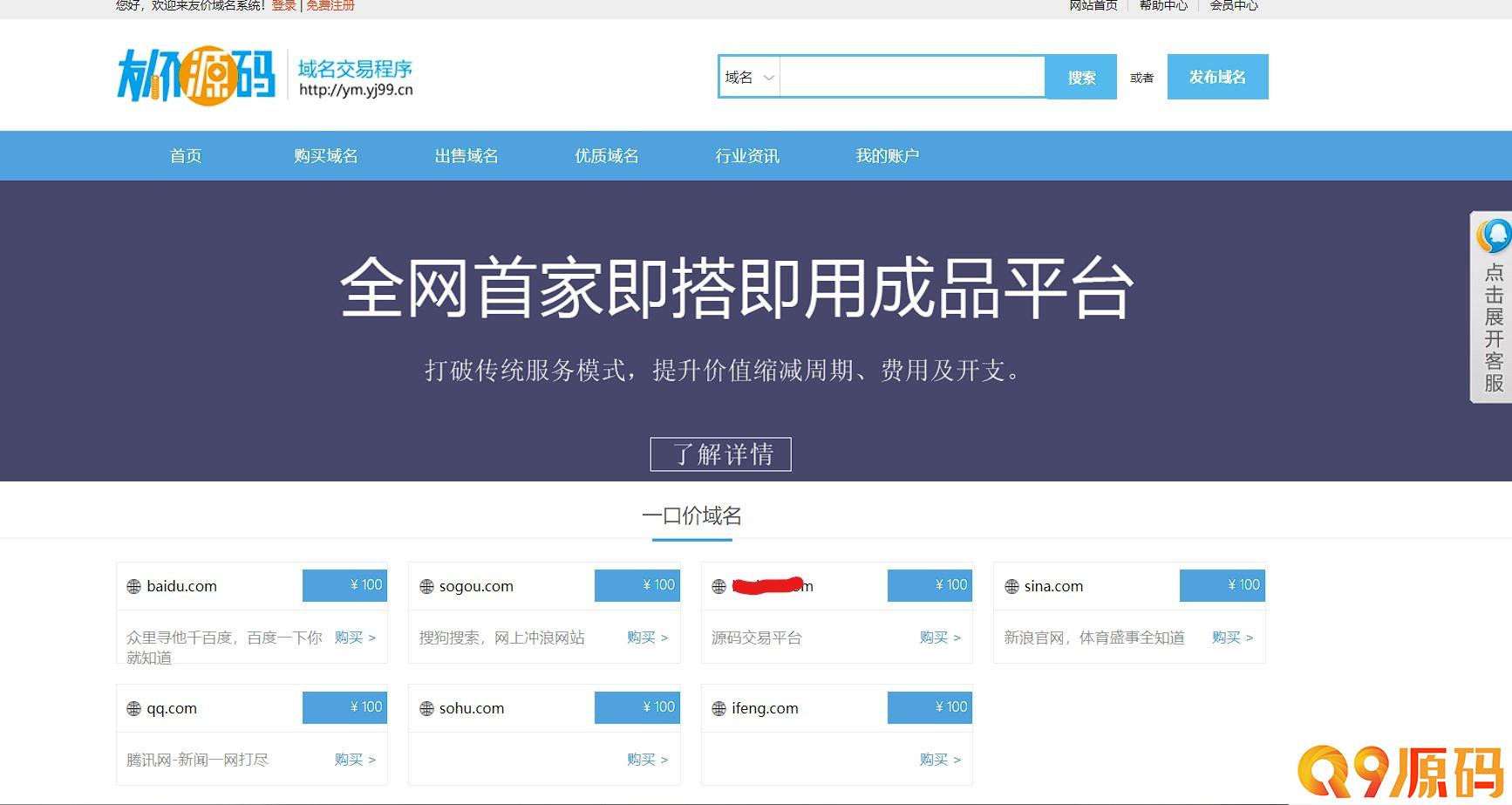Image resolution: width=1512 pixels, height=805 pixels.
Task: Open the 网站首页 top link
Action: pos(1093,5)
